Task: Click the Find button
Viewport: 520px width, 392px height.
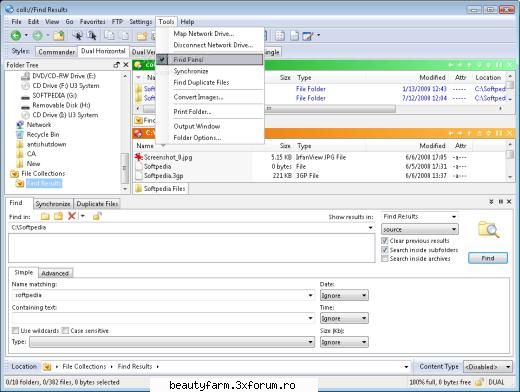Action: click(x=488, y=258)
